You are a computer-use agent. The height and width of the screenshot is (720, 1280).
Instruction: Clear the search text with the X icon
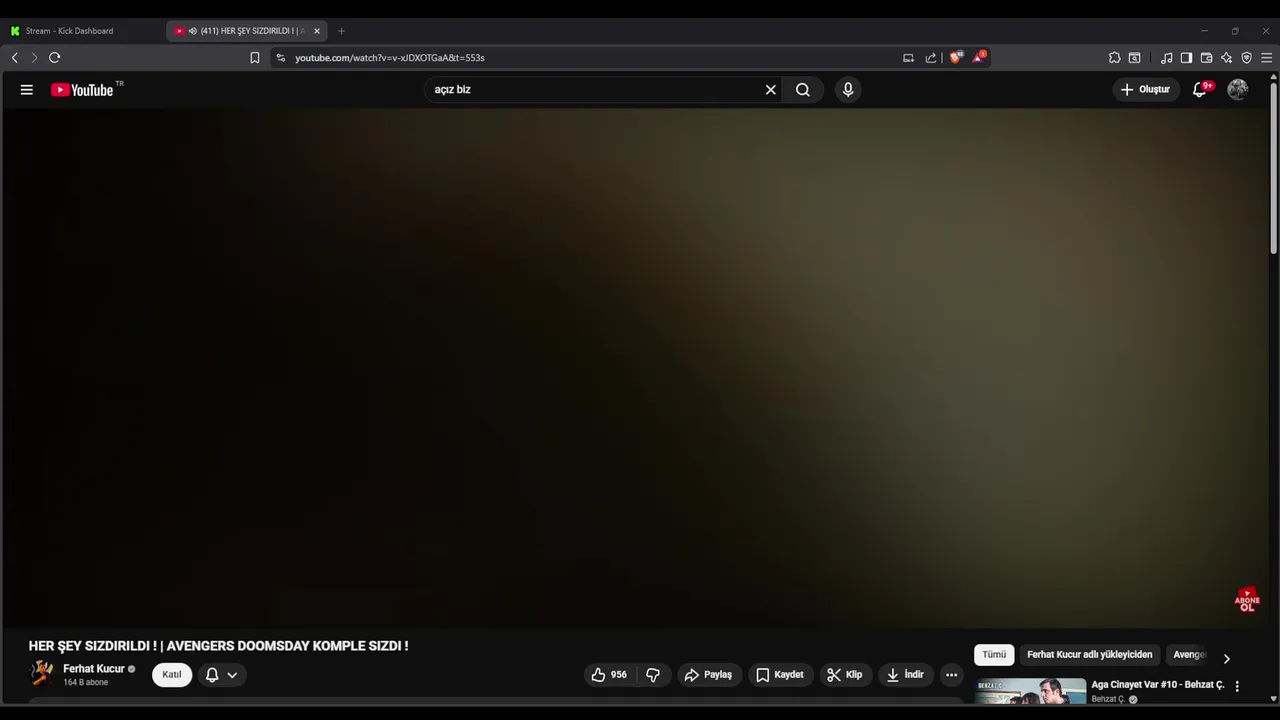pos(771,90)
